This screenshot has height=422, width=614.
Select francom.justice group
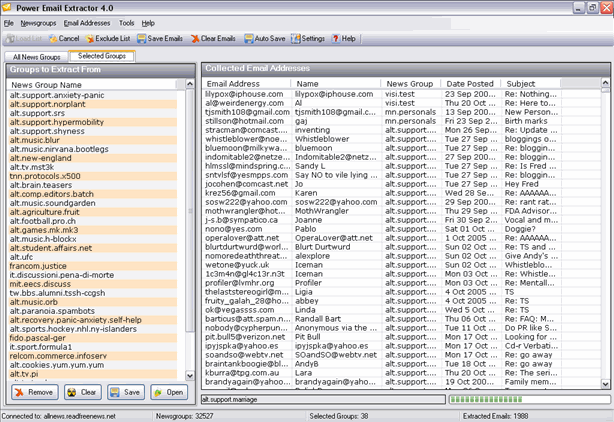(92, 266)
